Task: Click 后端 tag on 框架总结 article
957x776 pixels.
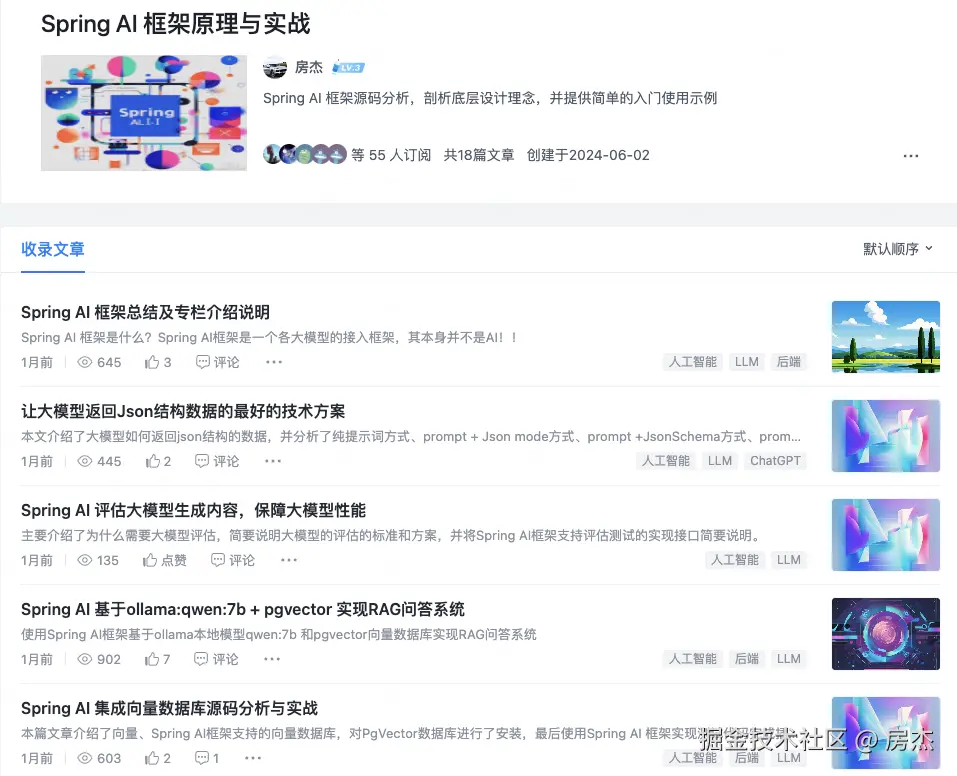Action: pyautogui.click(x=789, y=361)
